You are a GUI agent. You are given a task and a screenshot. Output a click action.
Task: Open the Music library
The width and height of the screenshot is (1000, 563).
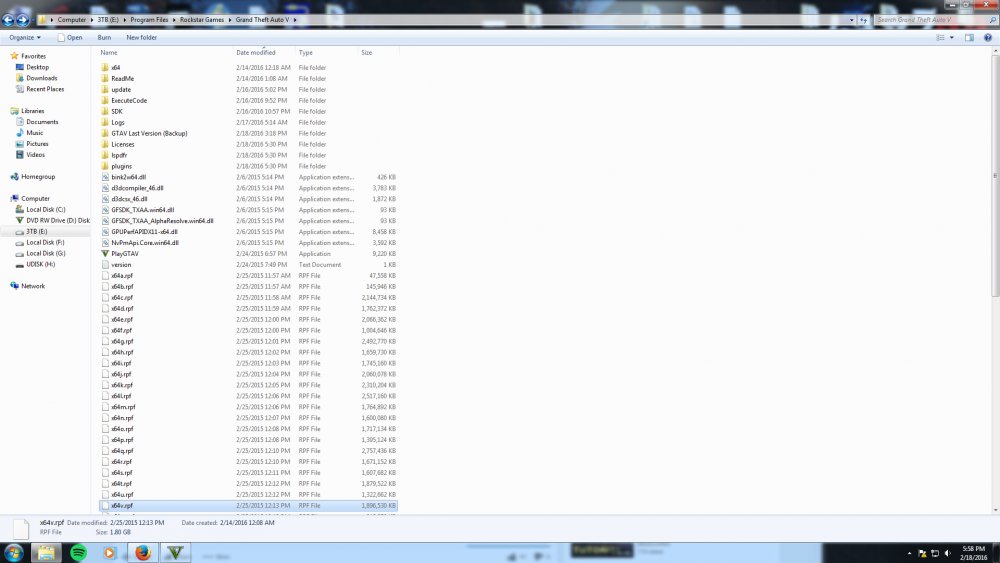[34, 133]
